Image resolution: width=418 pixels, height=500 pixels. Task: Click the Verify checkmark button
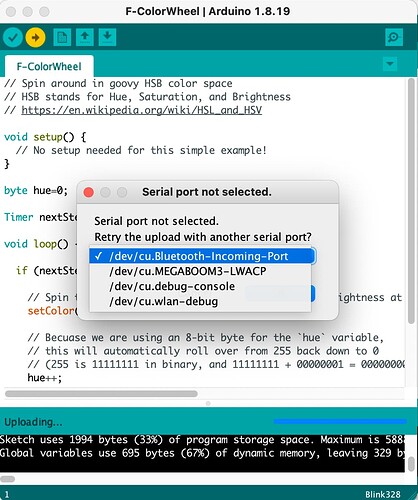[x=13, y=37]
